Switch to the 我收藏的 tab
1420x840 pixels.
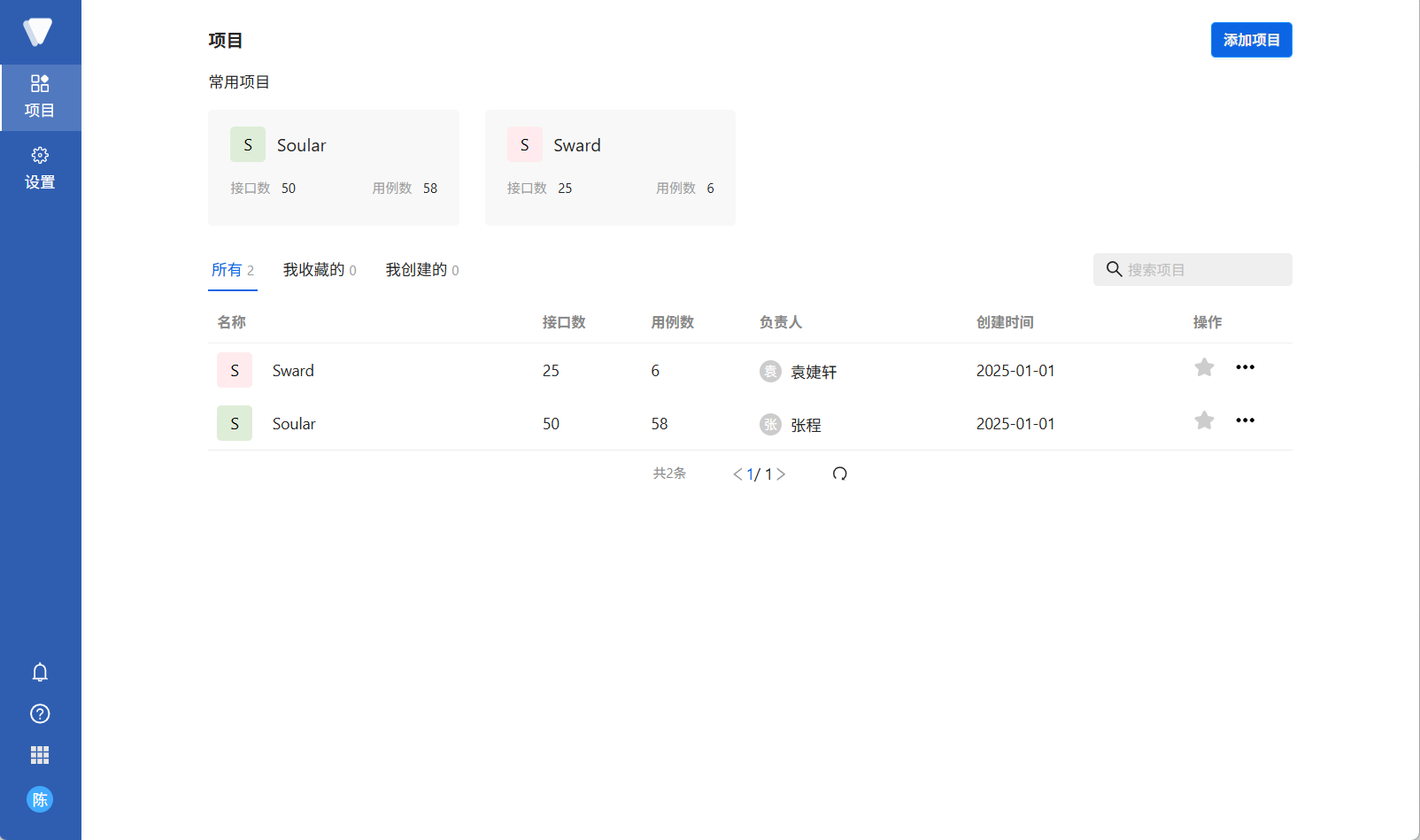pos(313,270)
